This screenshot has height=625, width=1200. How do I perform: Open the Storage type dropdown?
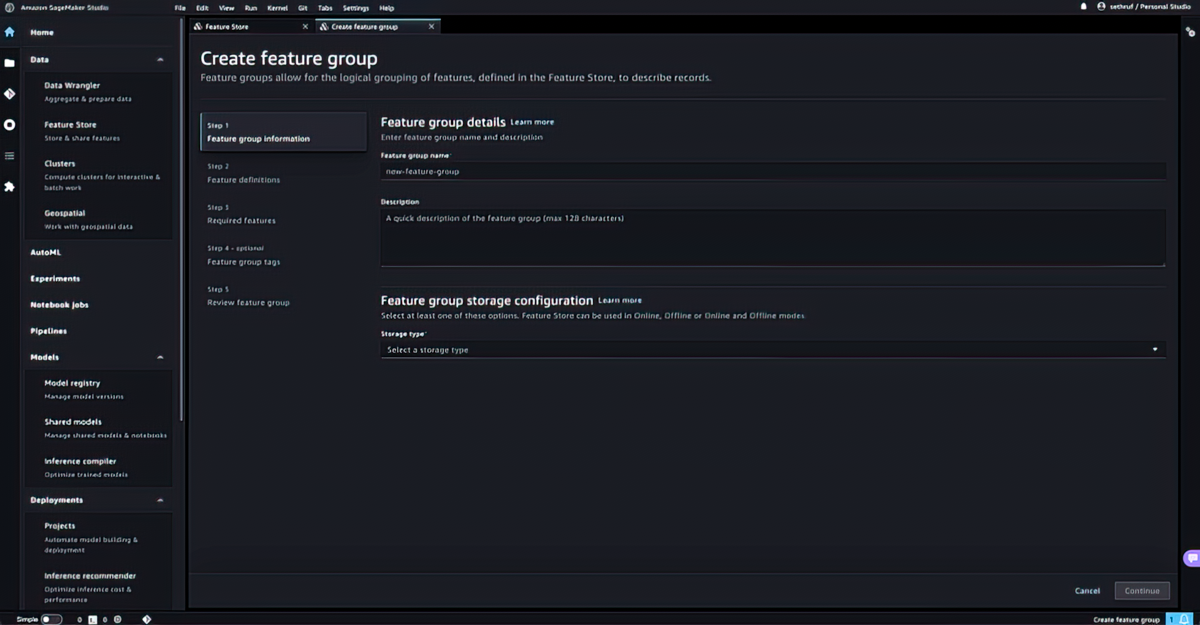point(770,349)
